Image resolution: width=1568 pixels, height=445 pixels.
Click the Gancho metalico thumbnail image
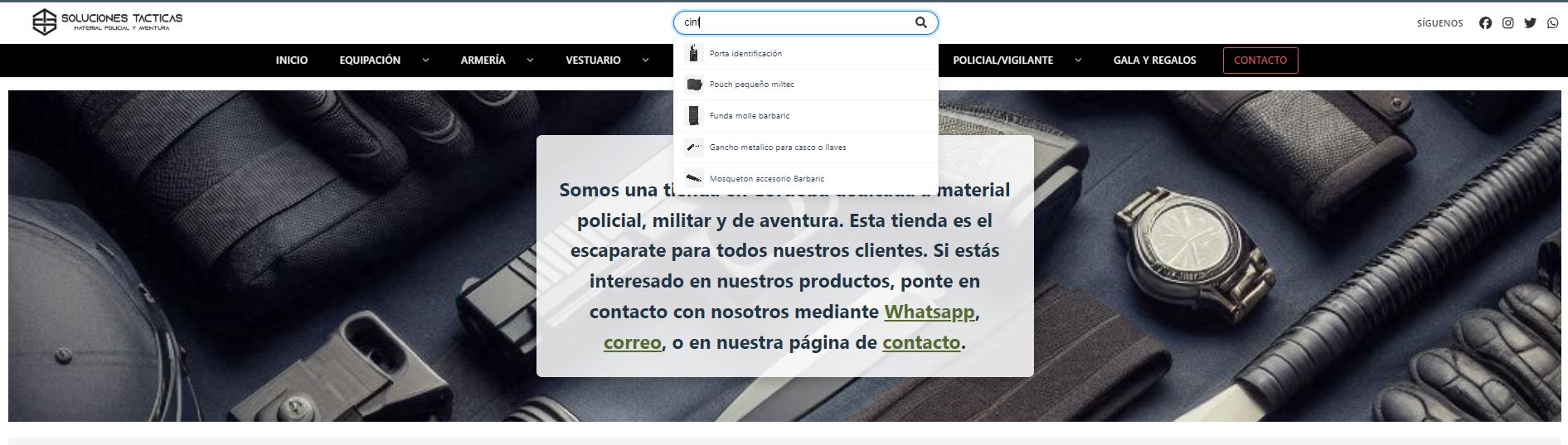click(693, 148)
